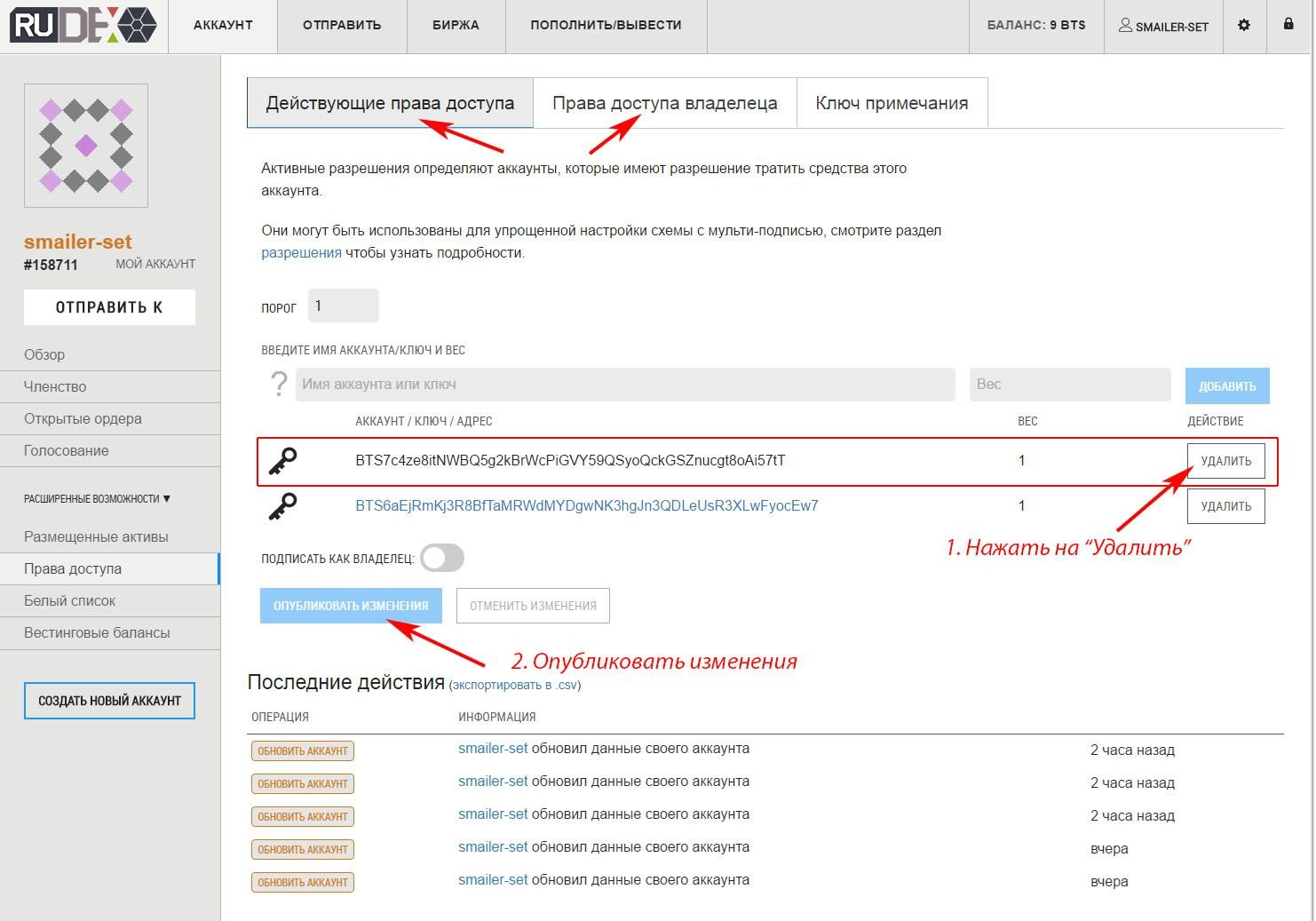Image resolution: width=1316 pixels, height=921 pixels.
Task: Open Обзор in sidebar
Action: pyautogui.click(x=110, y=354)
